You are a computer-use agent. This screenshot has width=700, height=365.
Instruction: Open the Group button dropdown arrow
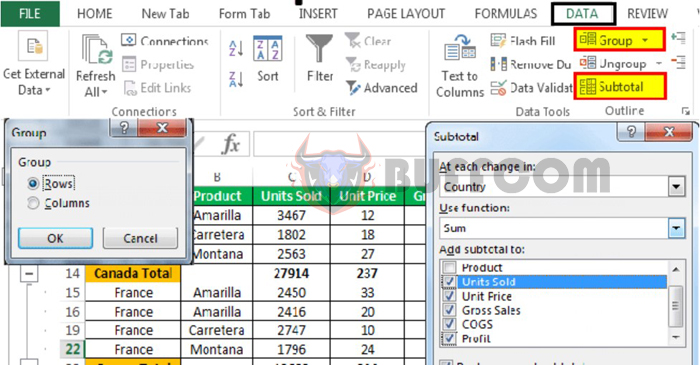tap(645, 40)
